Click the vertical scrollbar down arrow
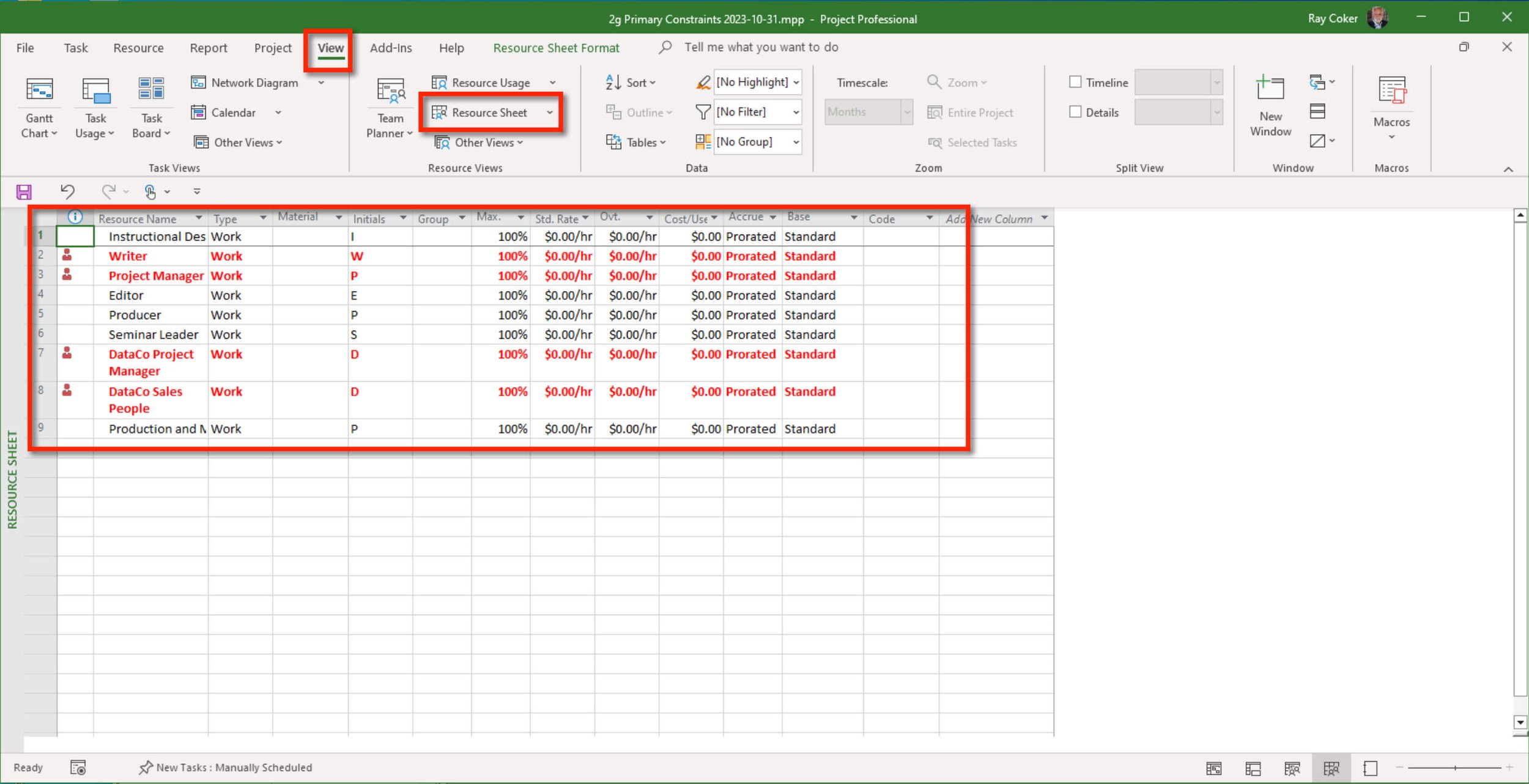 coord(1520,722)
